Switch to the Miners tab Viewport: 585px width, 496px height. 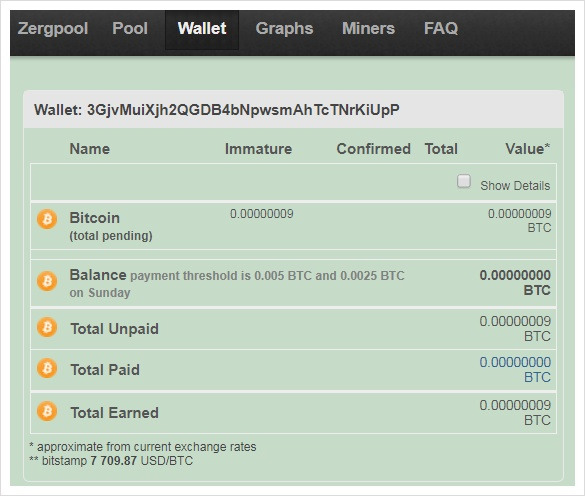pyautogui.click(x=368, y=29)
